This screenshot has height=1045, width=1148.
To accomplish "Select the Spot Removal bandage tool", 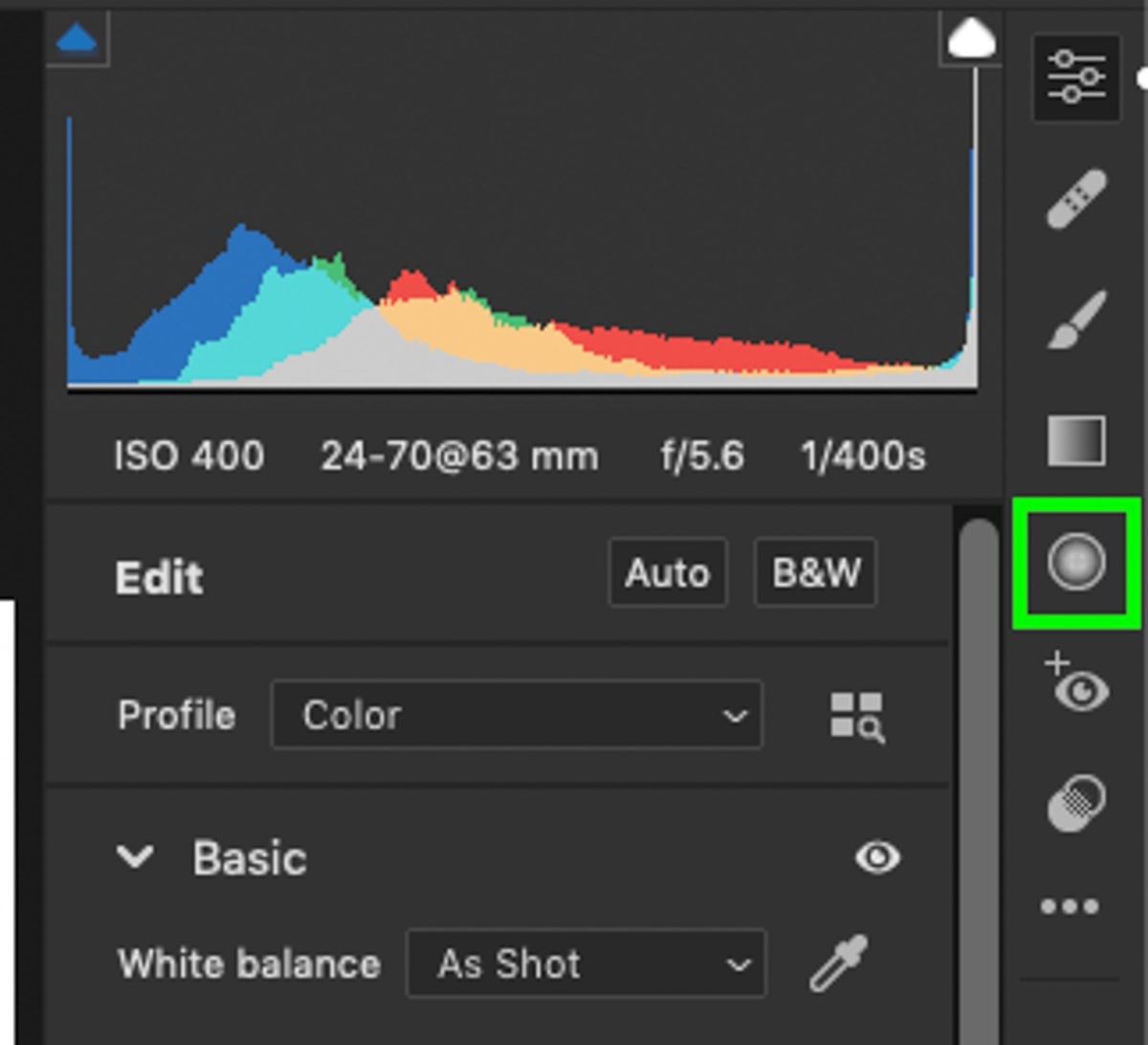I will coord(1076,199).
